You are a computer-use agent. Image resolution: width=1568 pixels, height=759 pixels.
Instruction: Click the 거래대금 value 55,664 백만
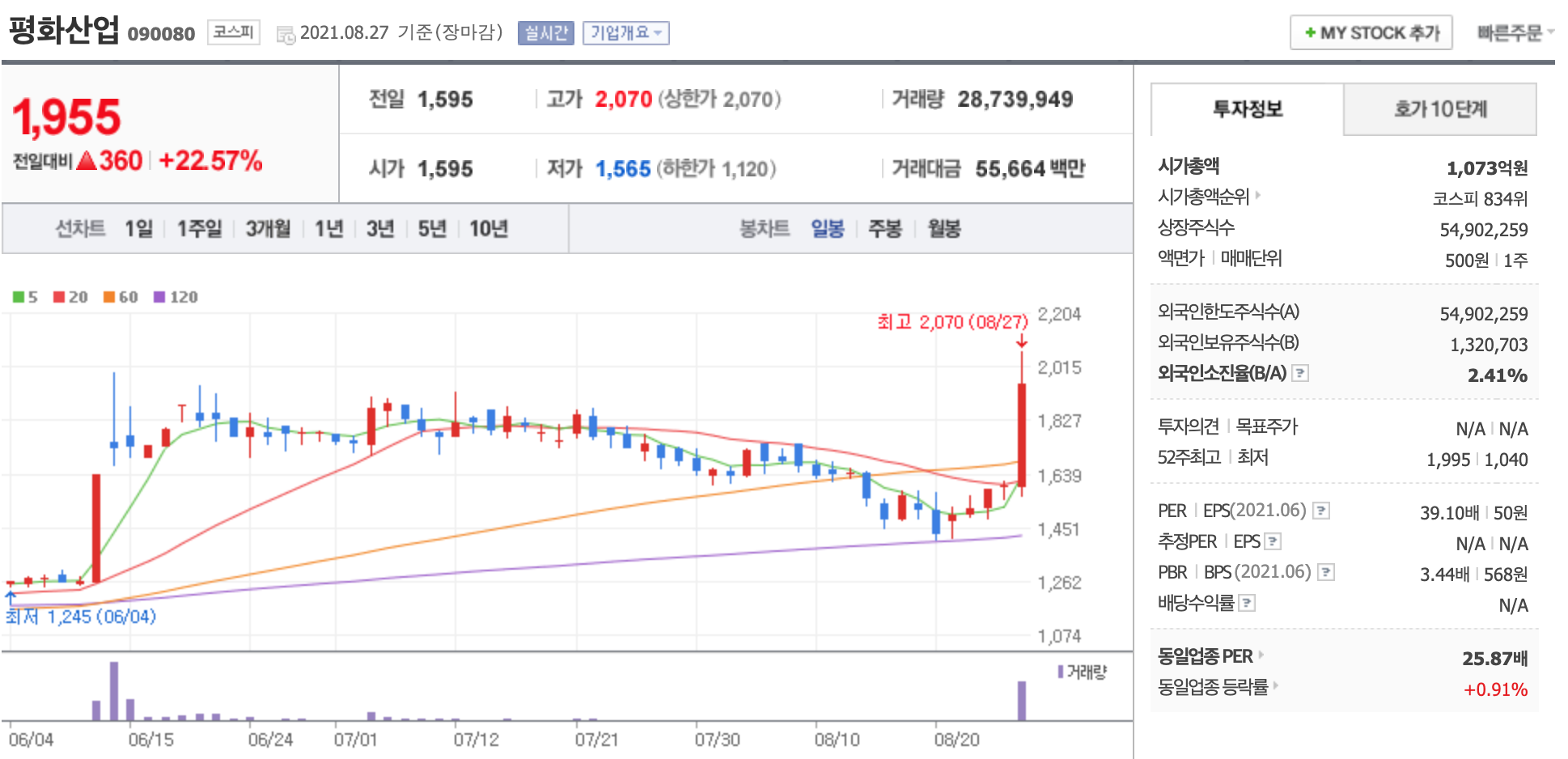(x=1030, y=168)
